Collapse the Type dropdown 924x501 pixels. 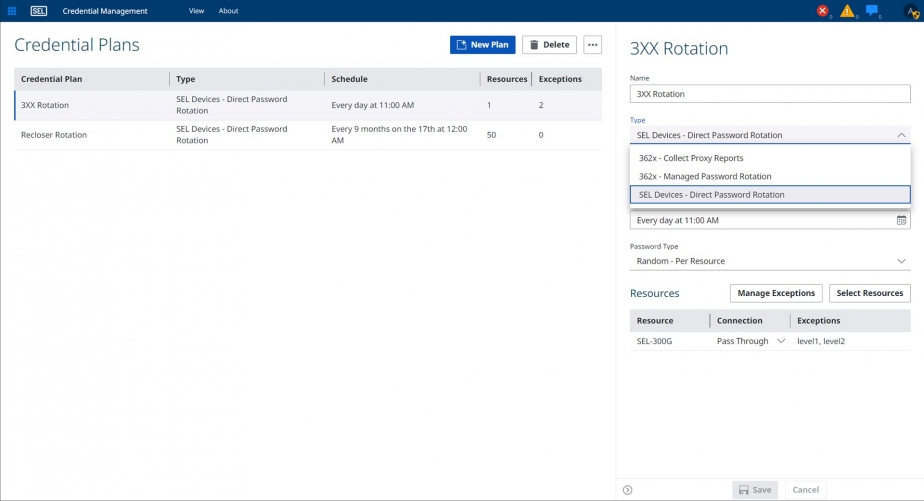click(x=900, y=135)
